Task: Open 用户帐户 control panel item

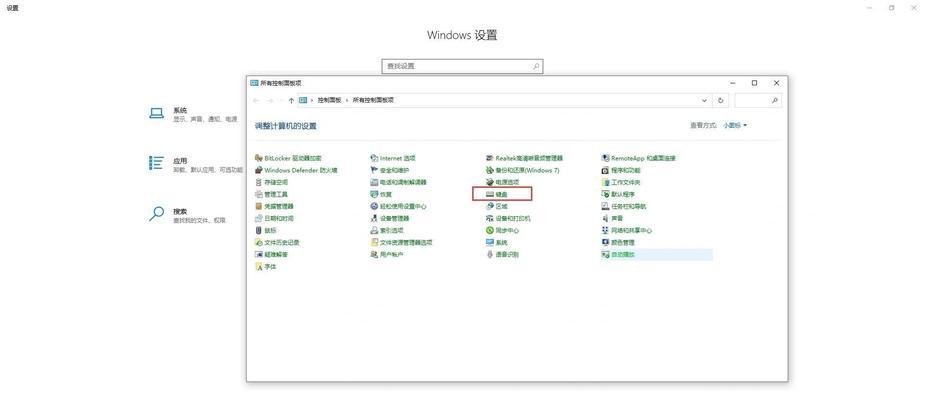Action: [x=387, y=254]
